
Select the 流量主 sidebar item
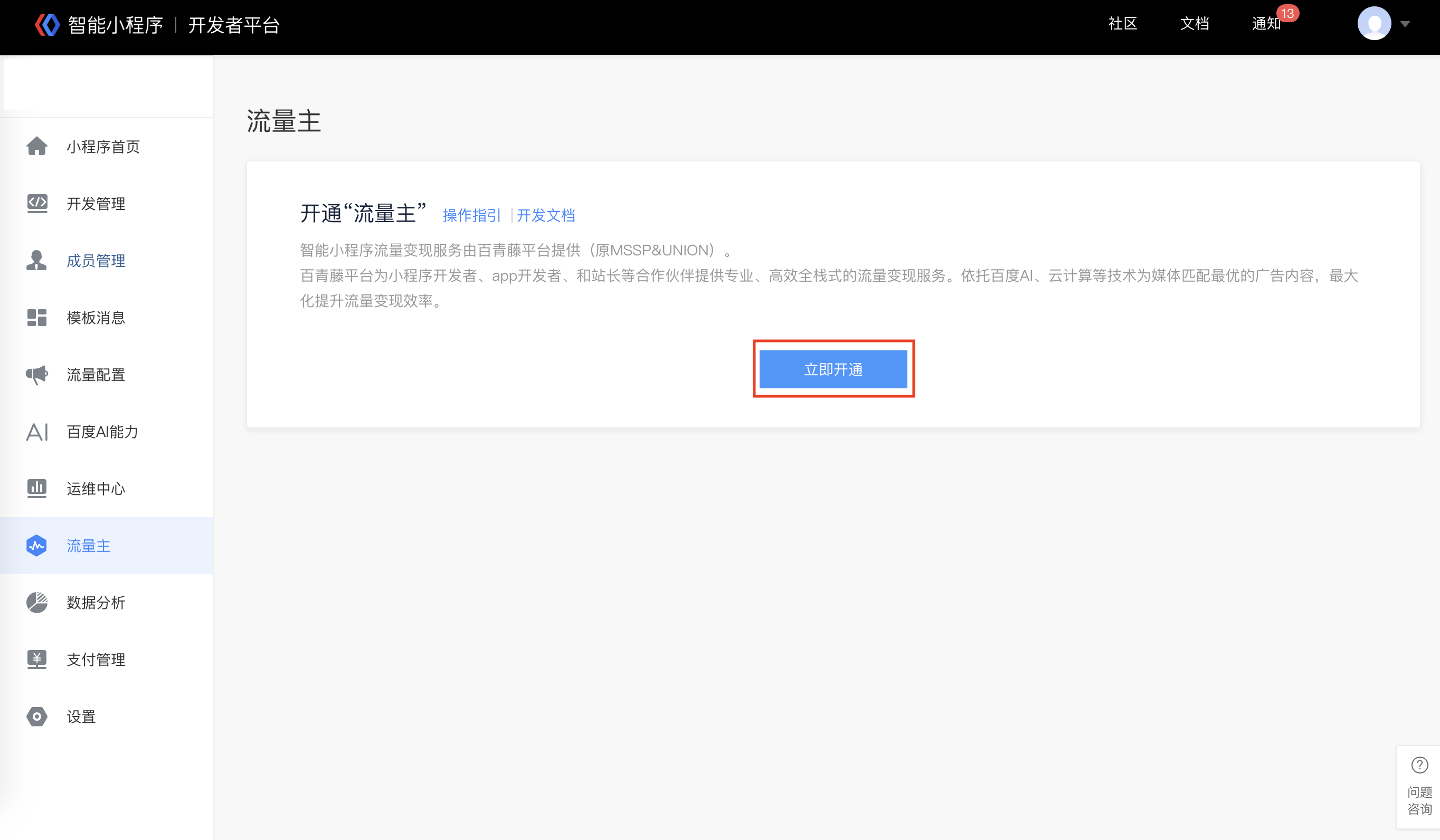point(107,546)
